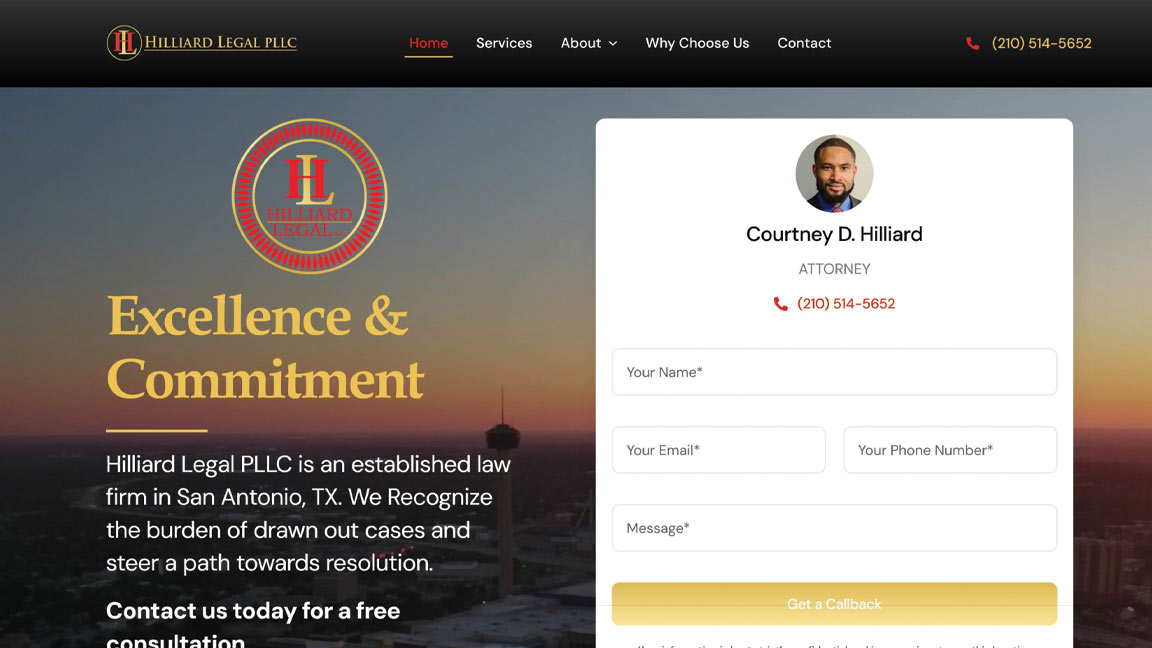Focus the Your Name field
This screenshot has width=1152, height=648.
[834, 372]
